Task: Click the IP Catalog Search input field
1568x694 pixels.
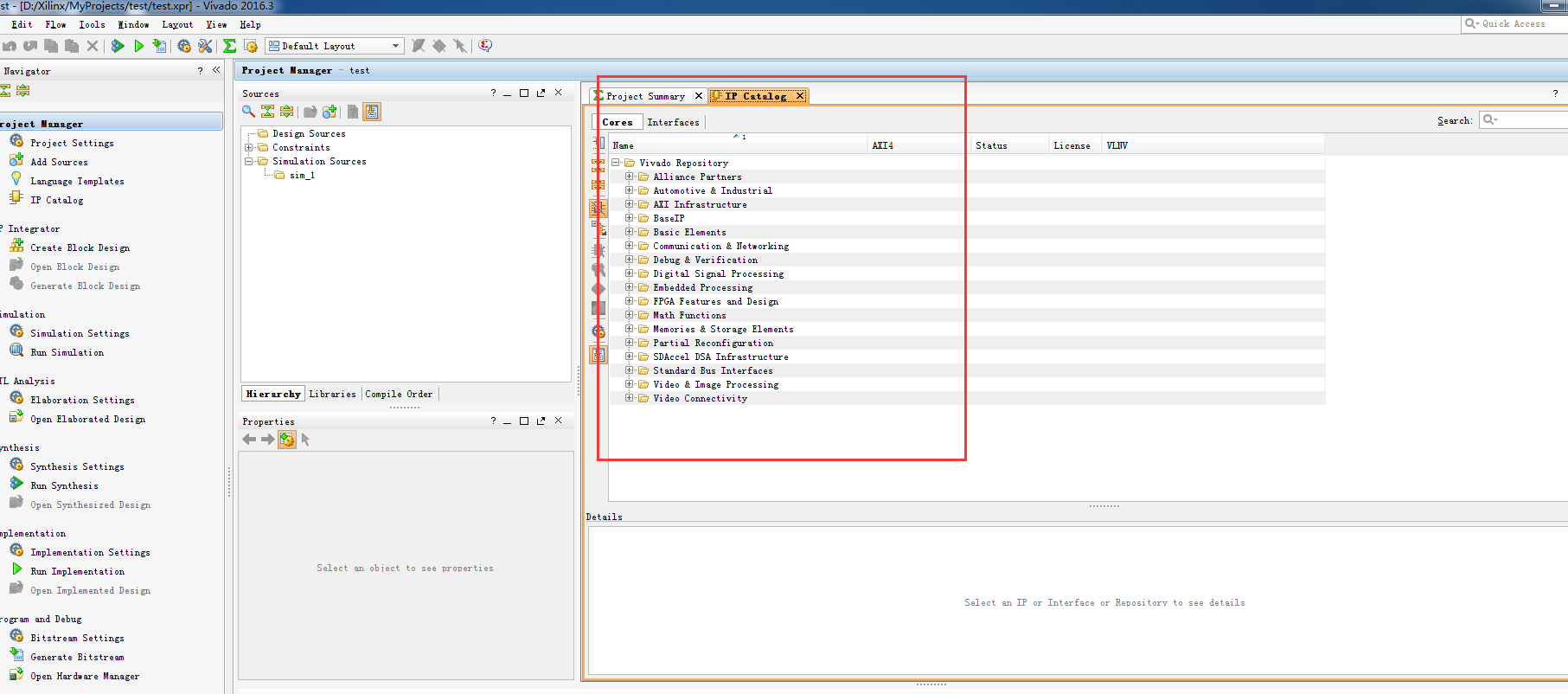Action: pyautogui.click(x=1524, y=119)
